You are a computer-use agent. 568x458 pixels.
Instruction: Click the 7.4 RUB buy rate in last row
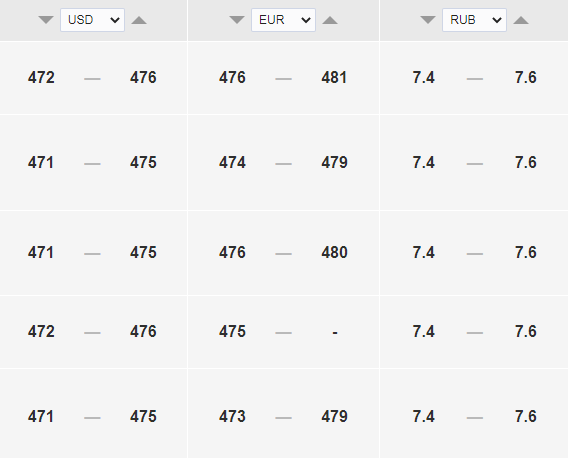423,416
